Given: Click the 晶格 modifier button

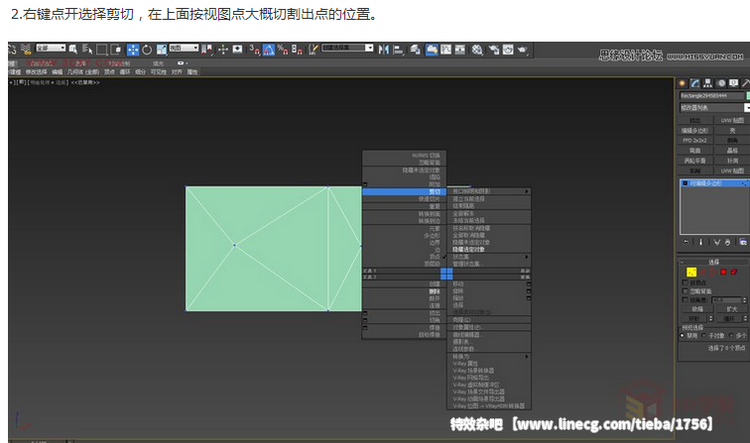Looking at the screenshot, I should (x=732, y=151).
